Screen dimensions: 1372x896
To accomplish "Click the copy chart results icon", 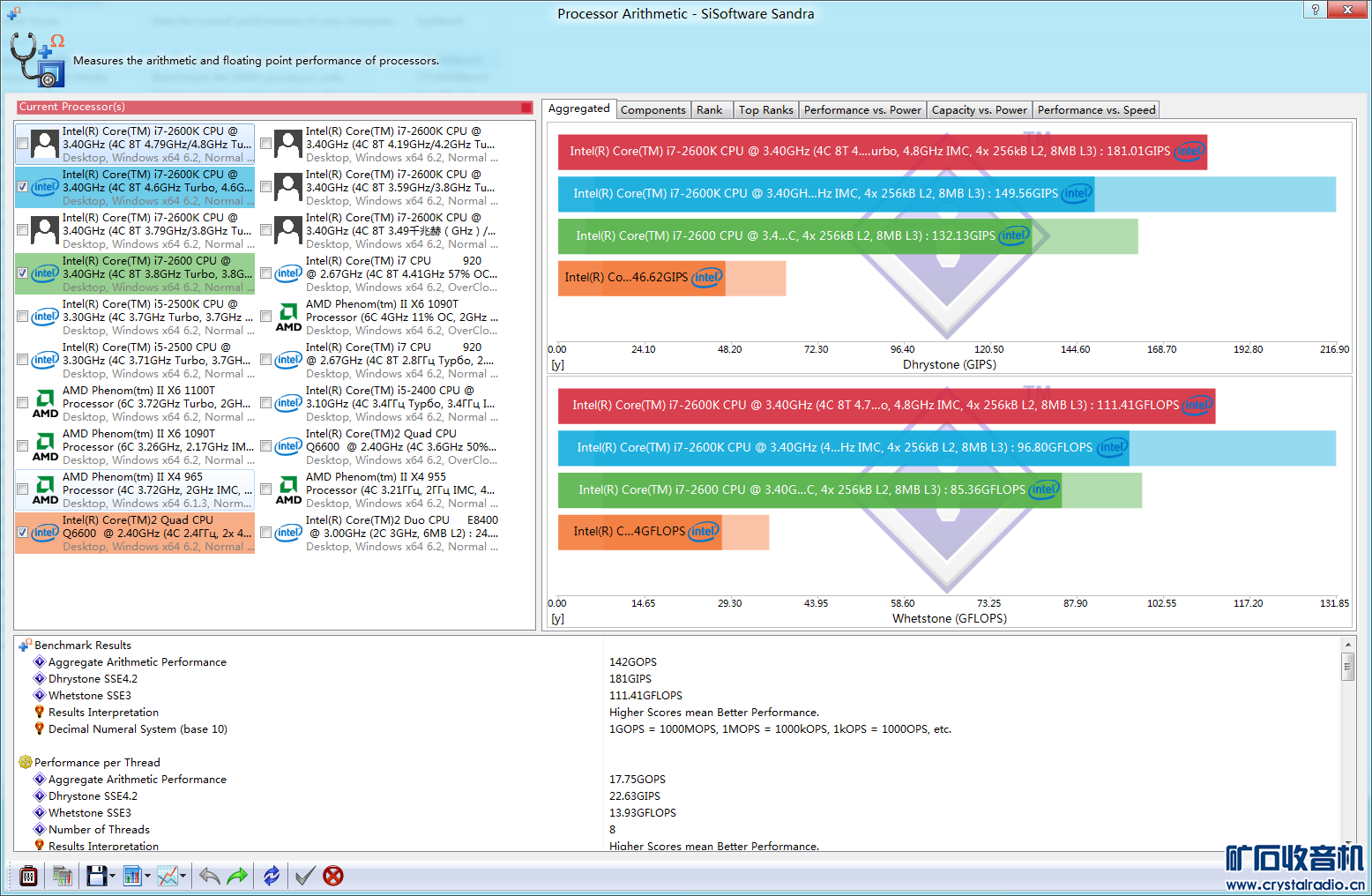I will pos(62,876).
